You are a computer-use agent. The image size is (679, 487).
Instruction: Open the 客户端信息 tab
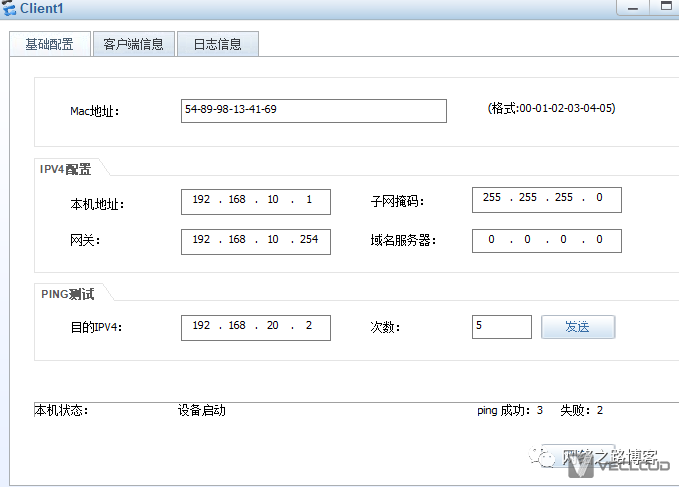tap(133, 44)
